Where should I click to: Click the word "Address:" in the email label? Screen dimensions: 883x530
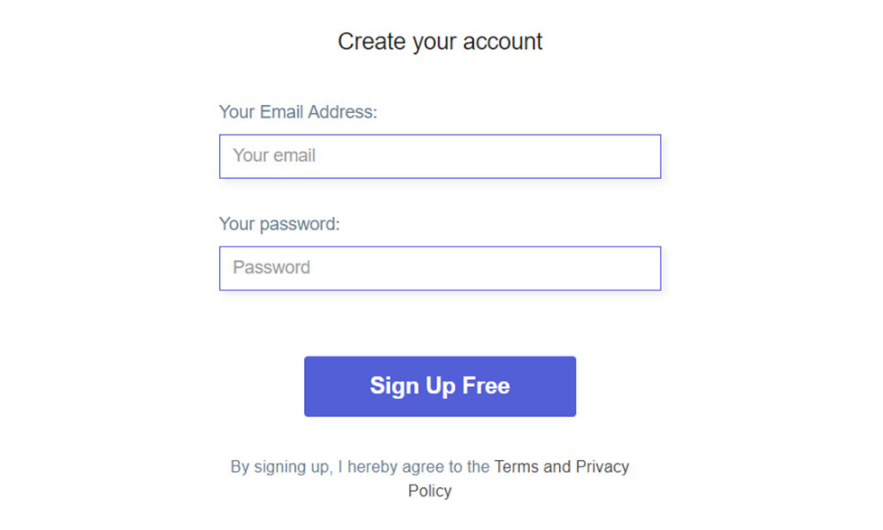[342, 112]
